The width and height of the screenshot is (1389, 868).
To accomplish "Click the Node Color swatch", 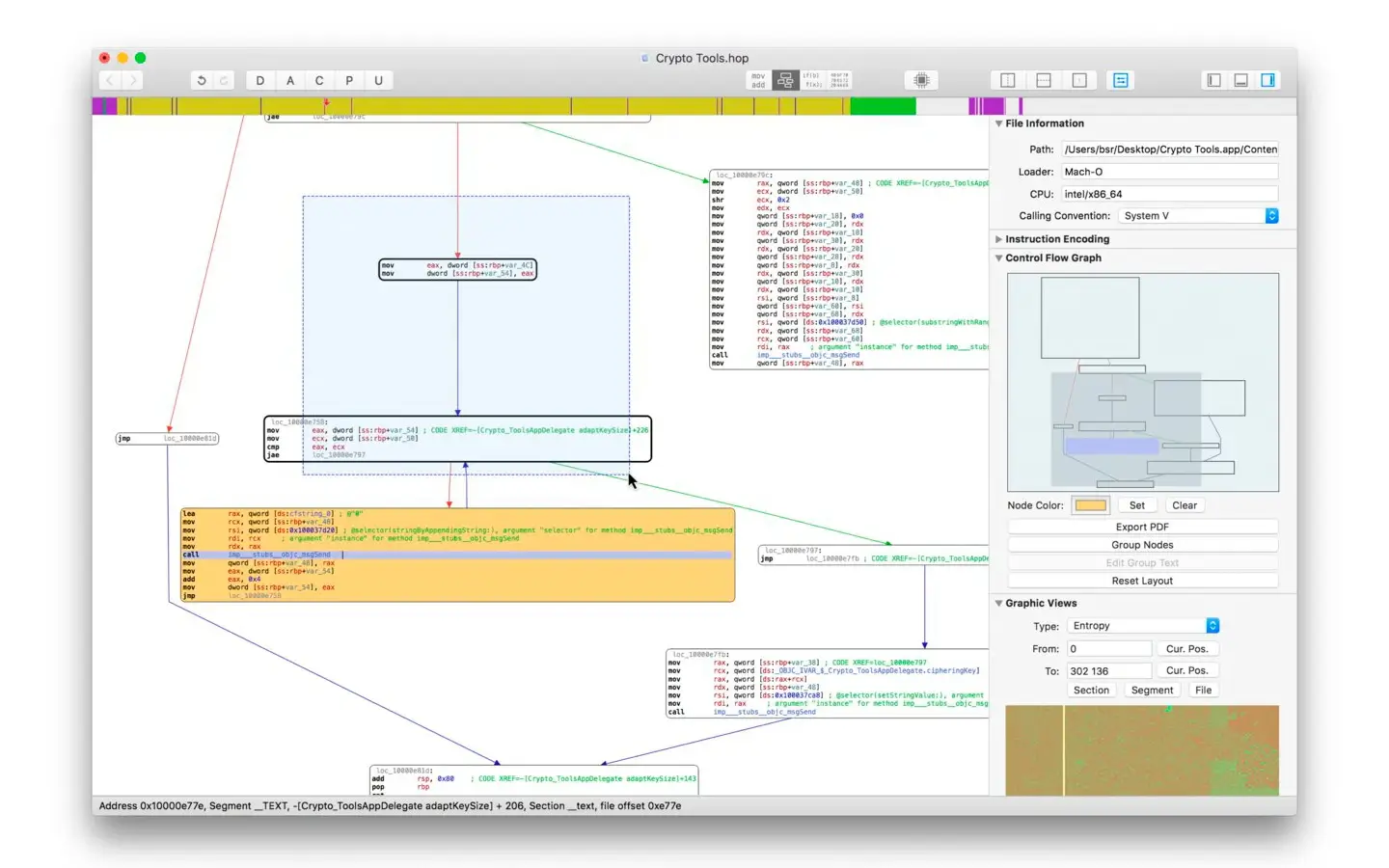I will click(1090, 505).
